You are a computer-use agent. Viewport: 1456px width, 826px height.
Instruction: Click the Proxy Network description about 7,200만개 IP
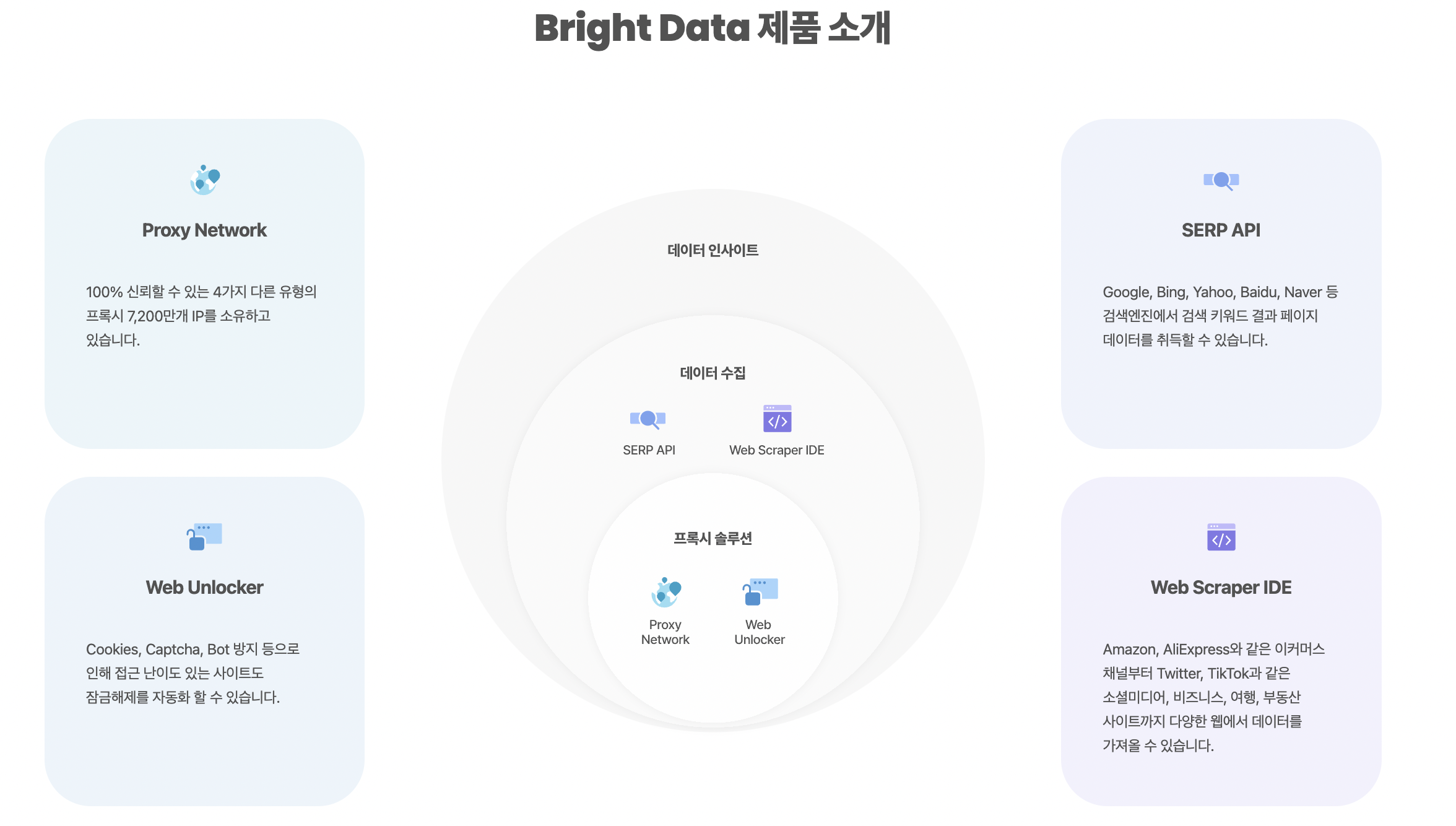tap(201, 316)
